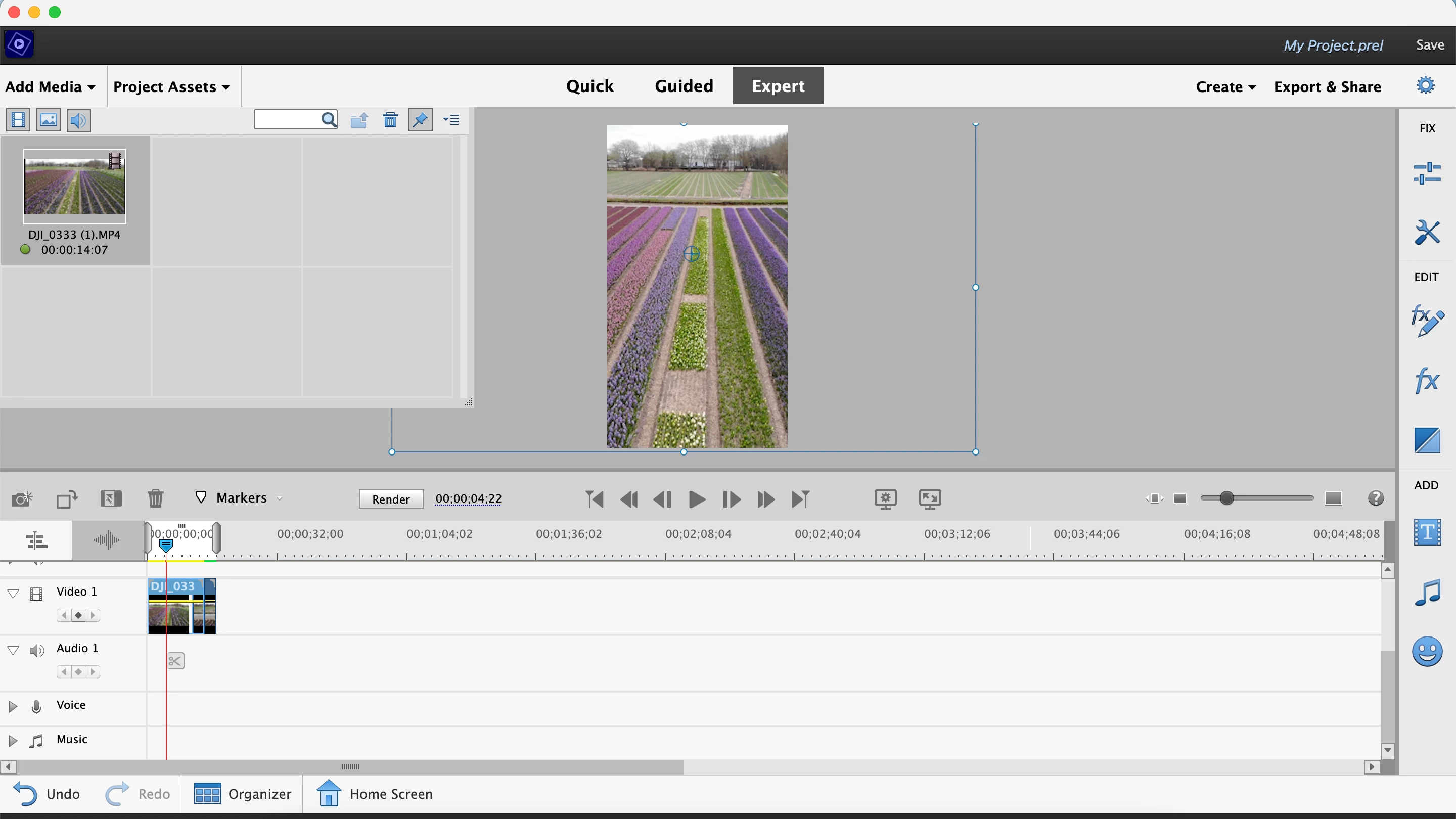Screen dimensions: 1456x819
Task: Toggle still image filter in Project Assets
Action: tap(48, 120)
